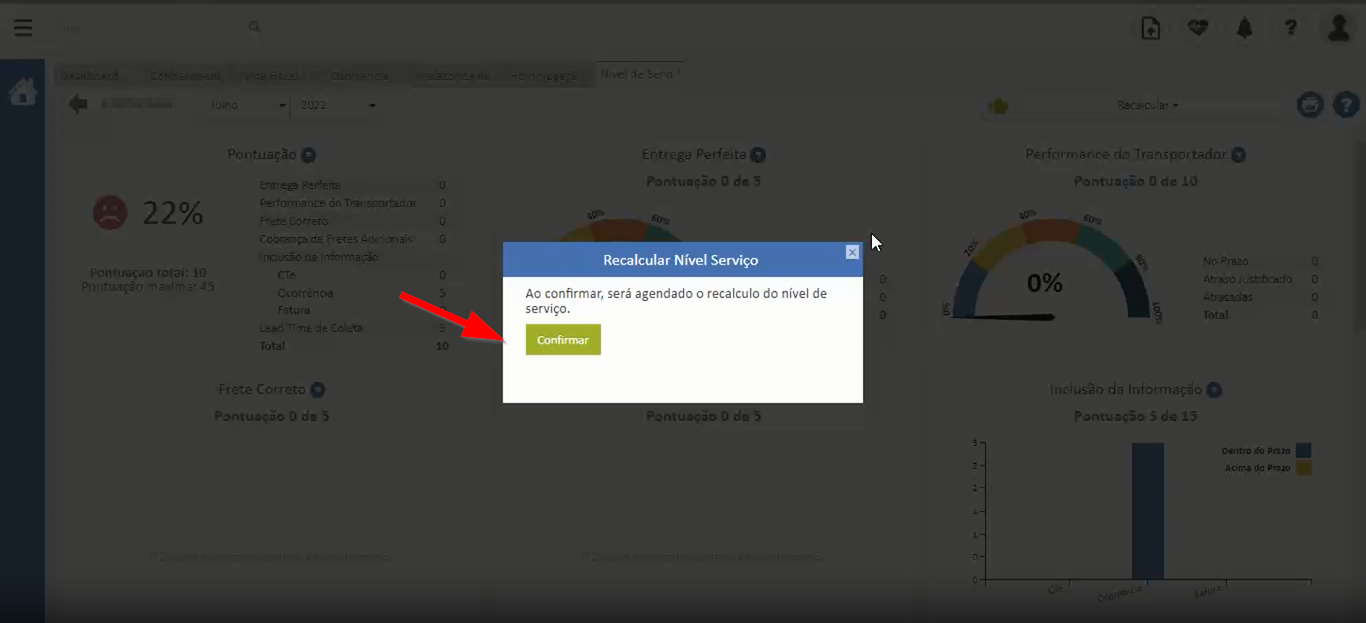Open info icon beside Inclusão da Informação
The width and height of the screenshot is (1366, 623).
tap(1213, 389)
